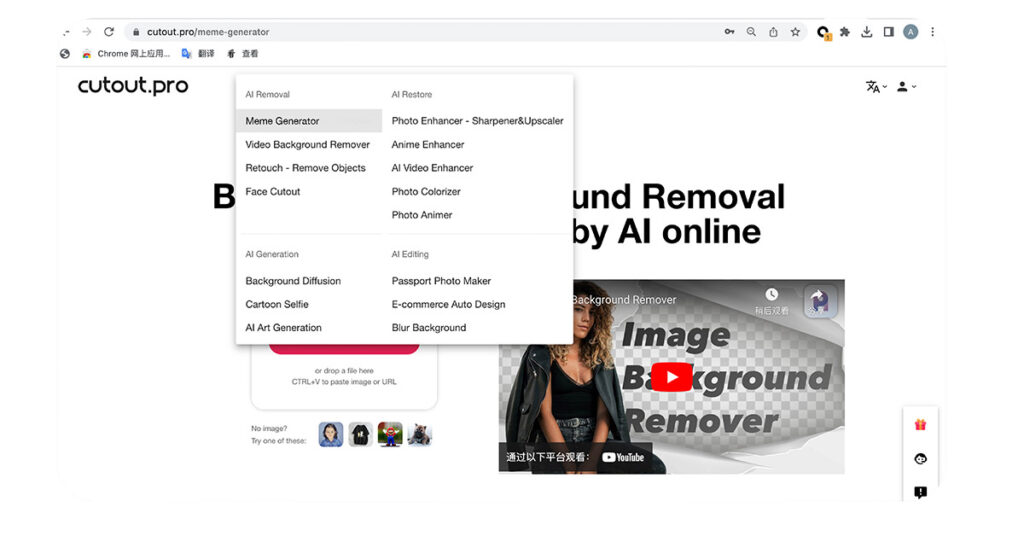Image resolution: width=1024 pixels, height=536 pixels.
Task: Reload the page with refresh button
Action: pyautogui.click(x=109, y=32)
